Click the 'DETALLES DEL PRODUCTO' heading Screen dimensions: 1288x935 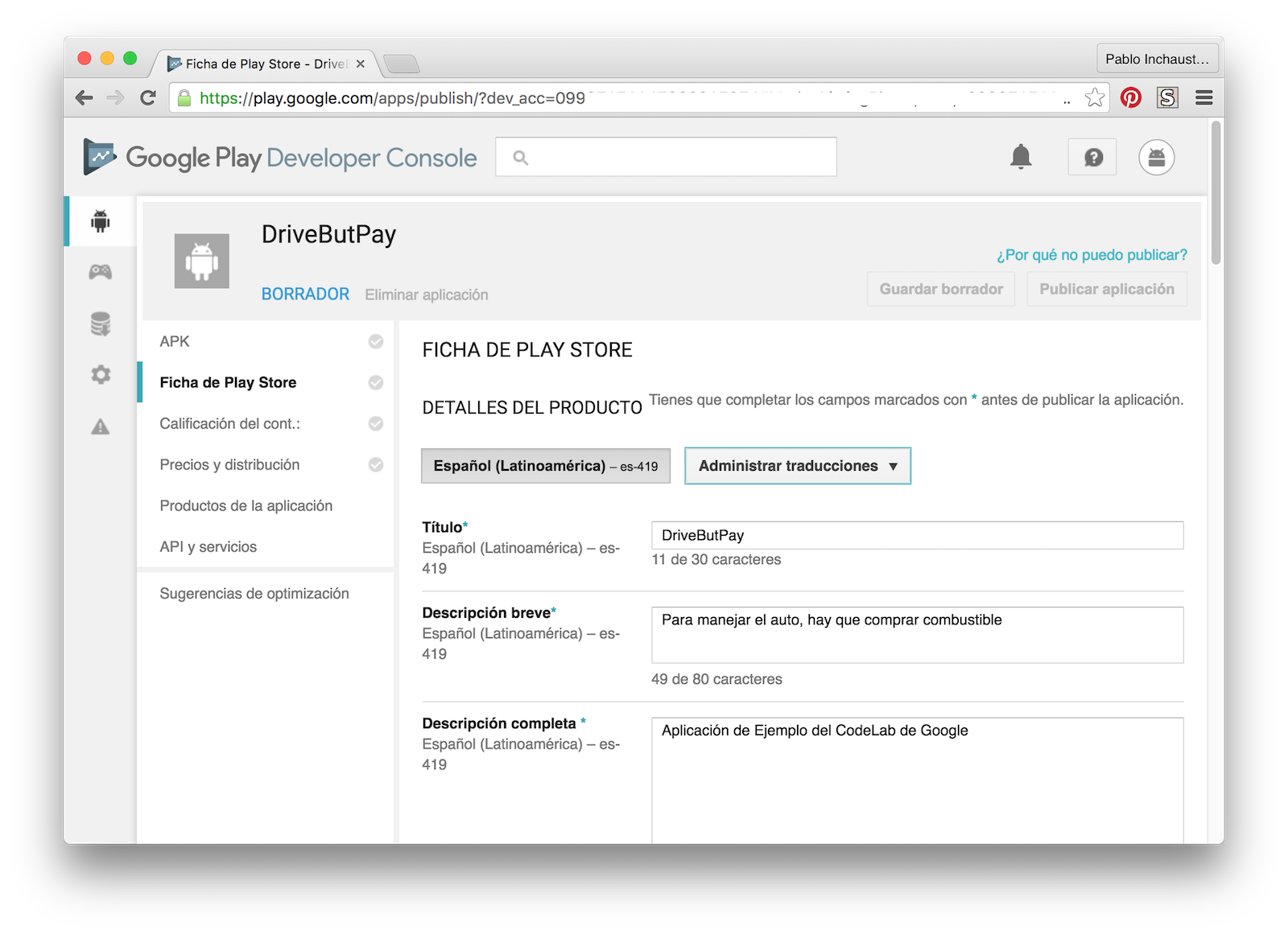532,407
